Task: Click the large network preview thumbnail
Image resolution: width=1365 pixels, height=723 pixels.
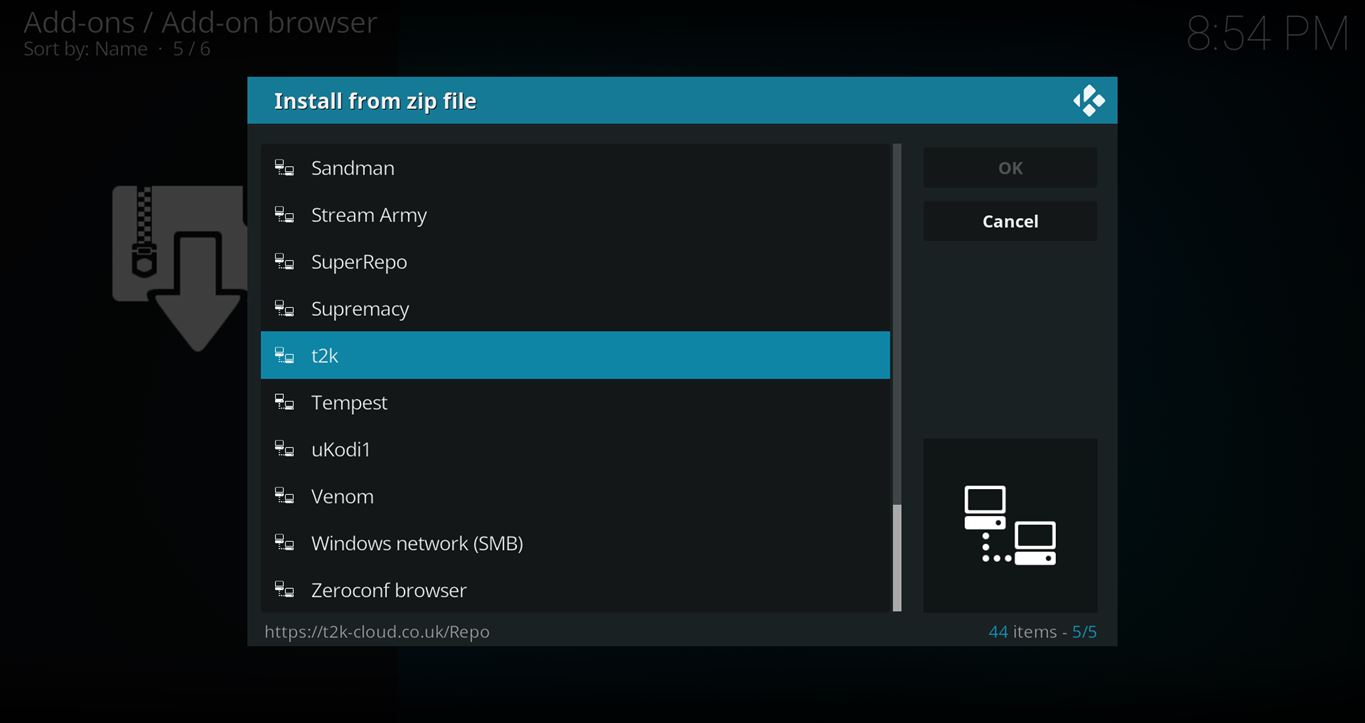Action: click(x=1010, y=525)
